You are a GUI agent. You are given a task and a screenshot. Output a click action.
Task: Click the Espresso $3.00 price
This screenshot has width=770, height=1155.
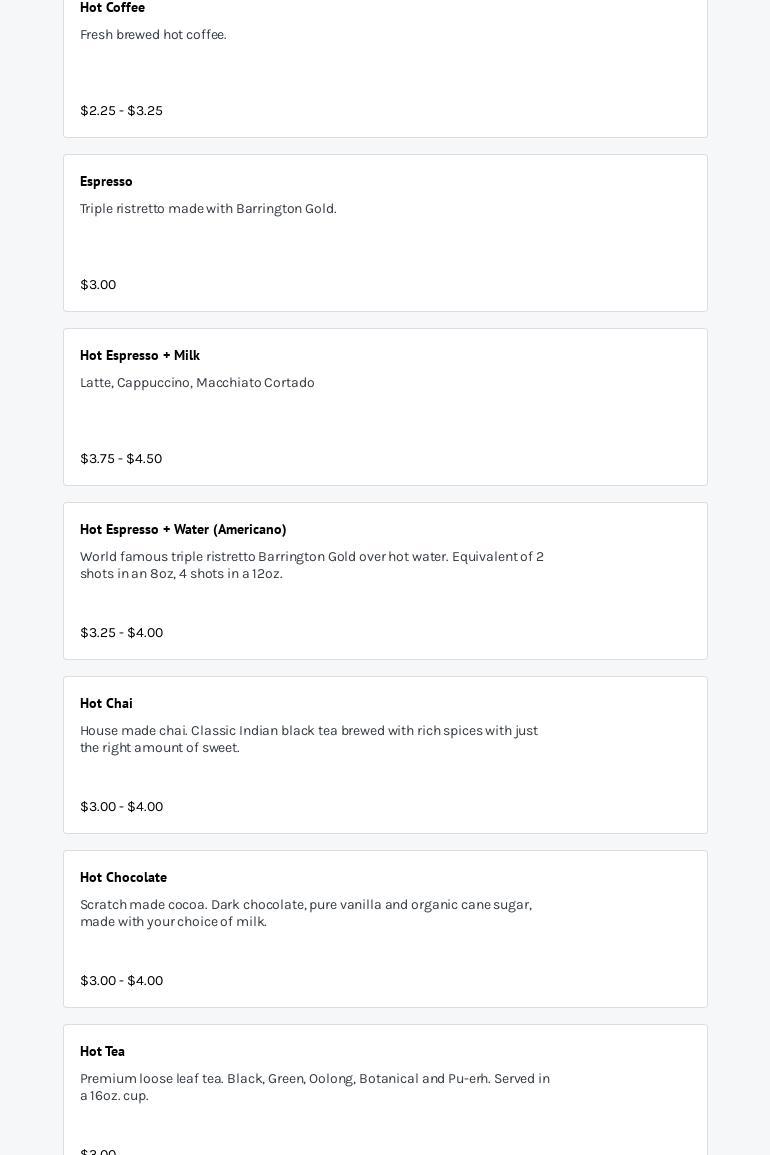98,285
